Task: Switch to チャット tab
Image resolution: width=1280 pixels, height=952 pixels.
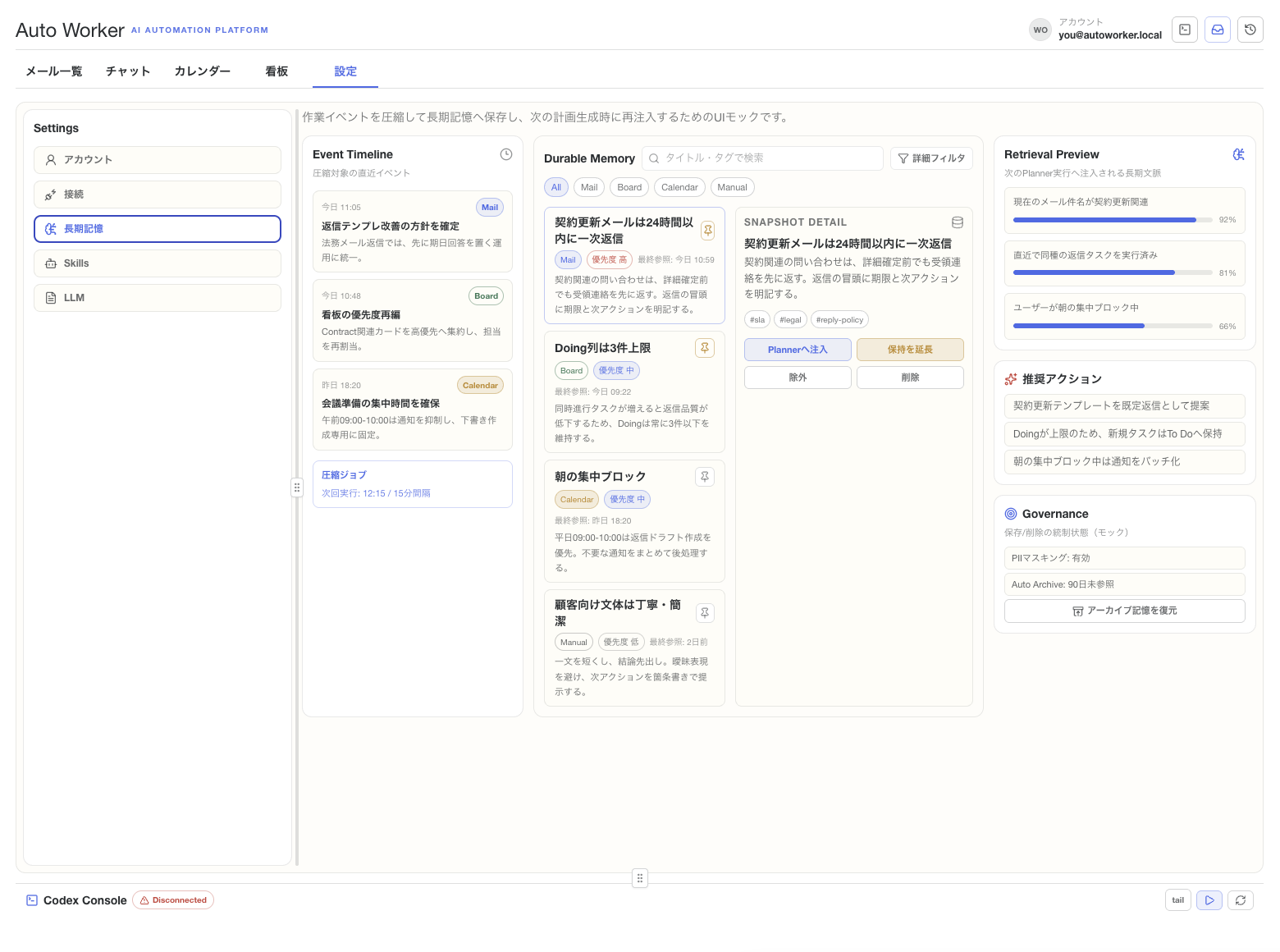Action: 128,71
